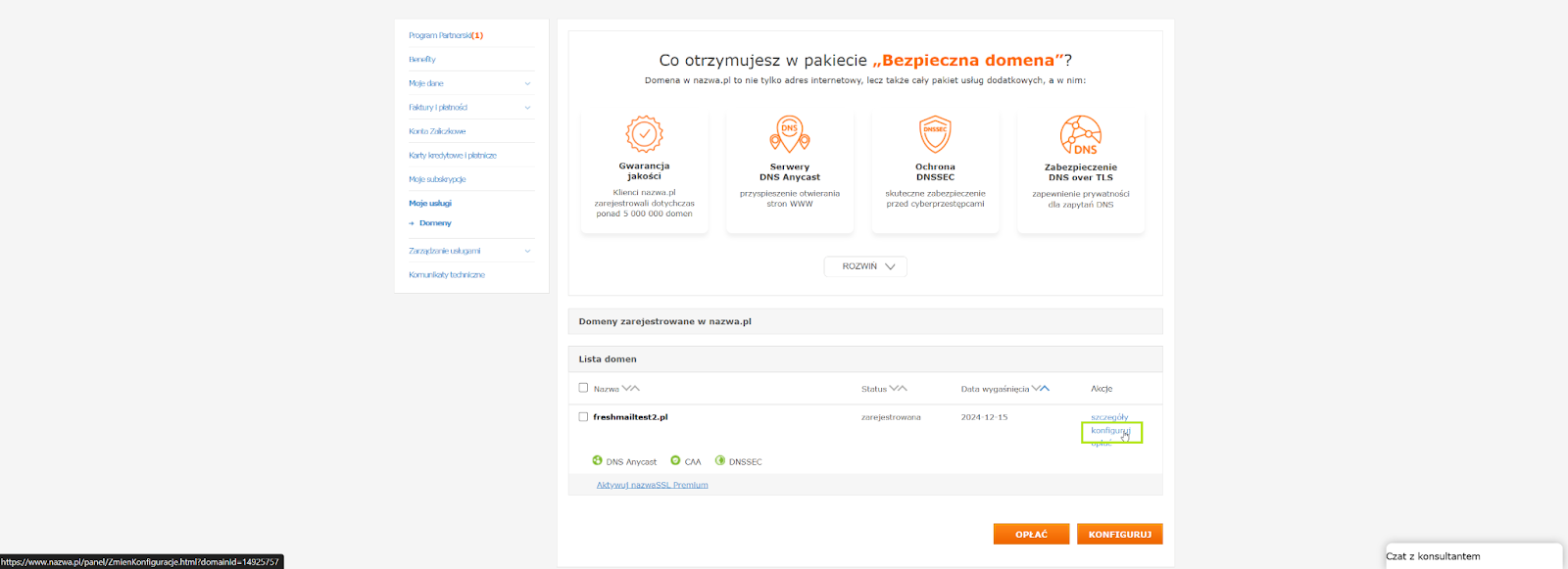This screenshot has height=569, width=1568.
Task: Expand package details with ROZWIŃ button
Action: point(866,266)
